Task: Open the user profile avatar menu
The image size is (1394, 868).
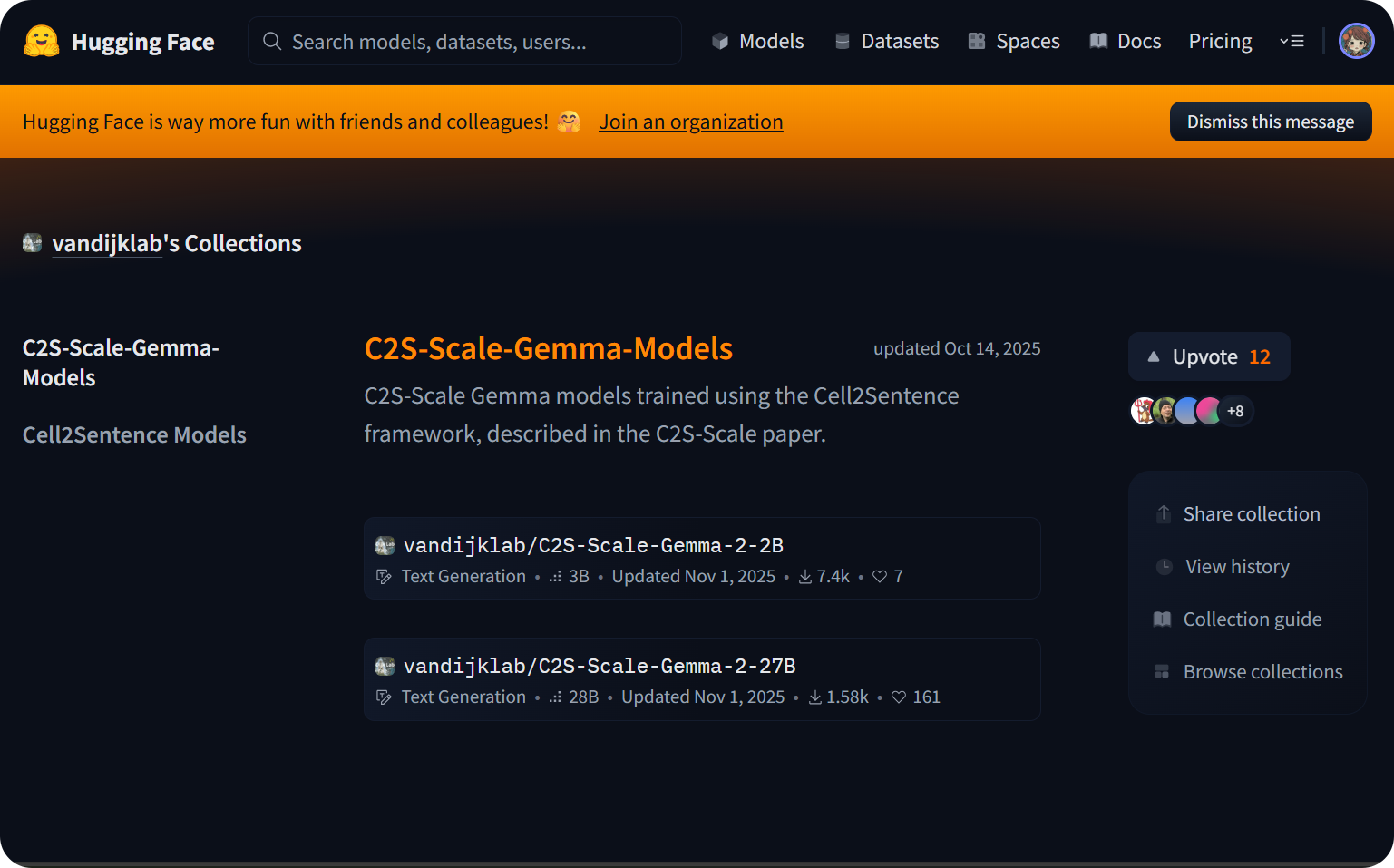Action: pos(1356,41)
